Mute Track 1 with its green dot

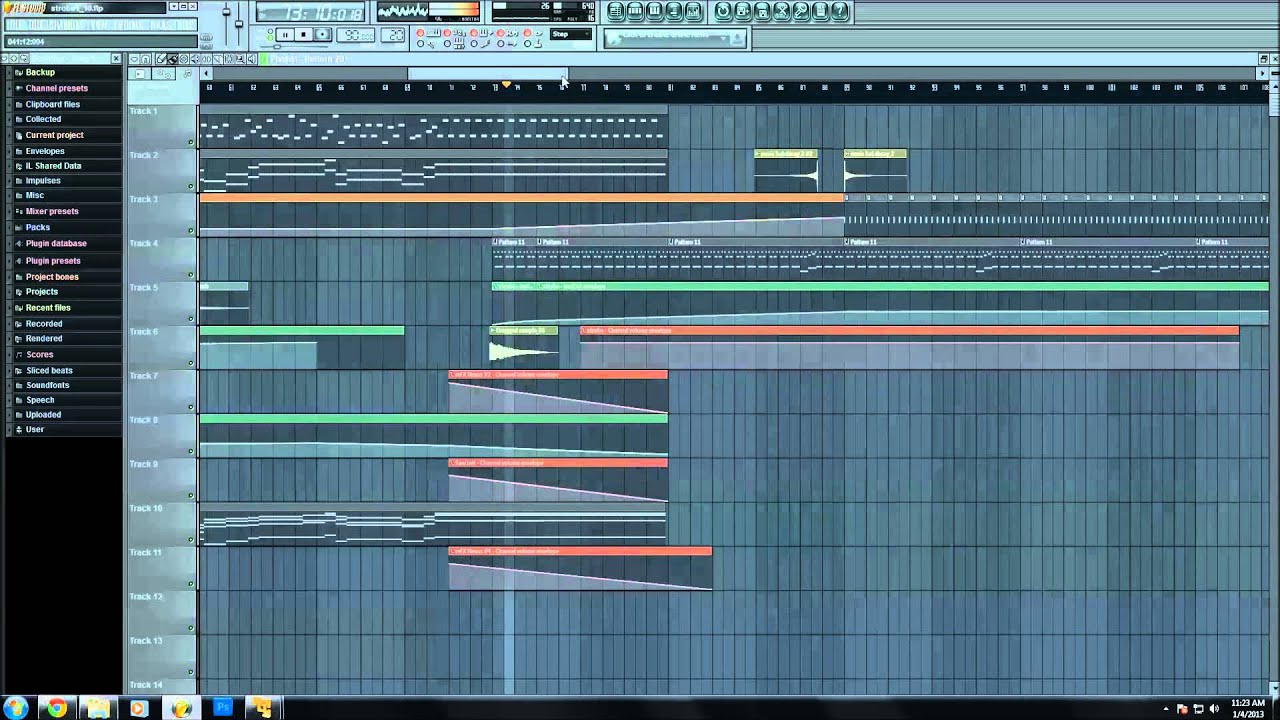(191, 142)
